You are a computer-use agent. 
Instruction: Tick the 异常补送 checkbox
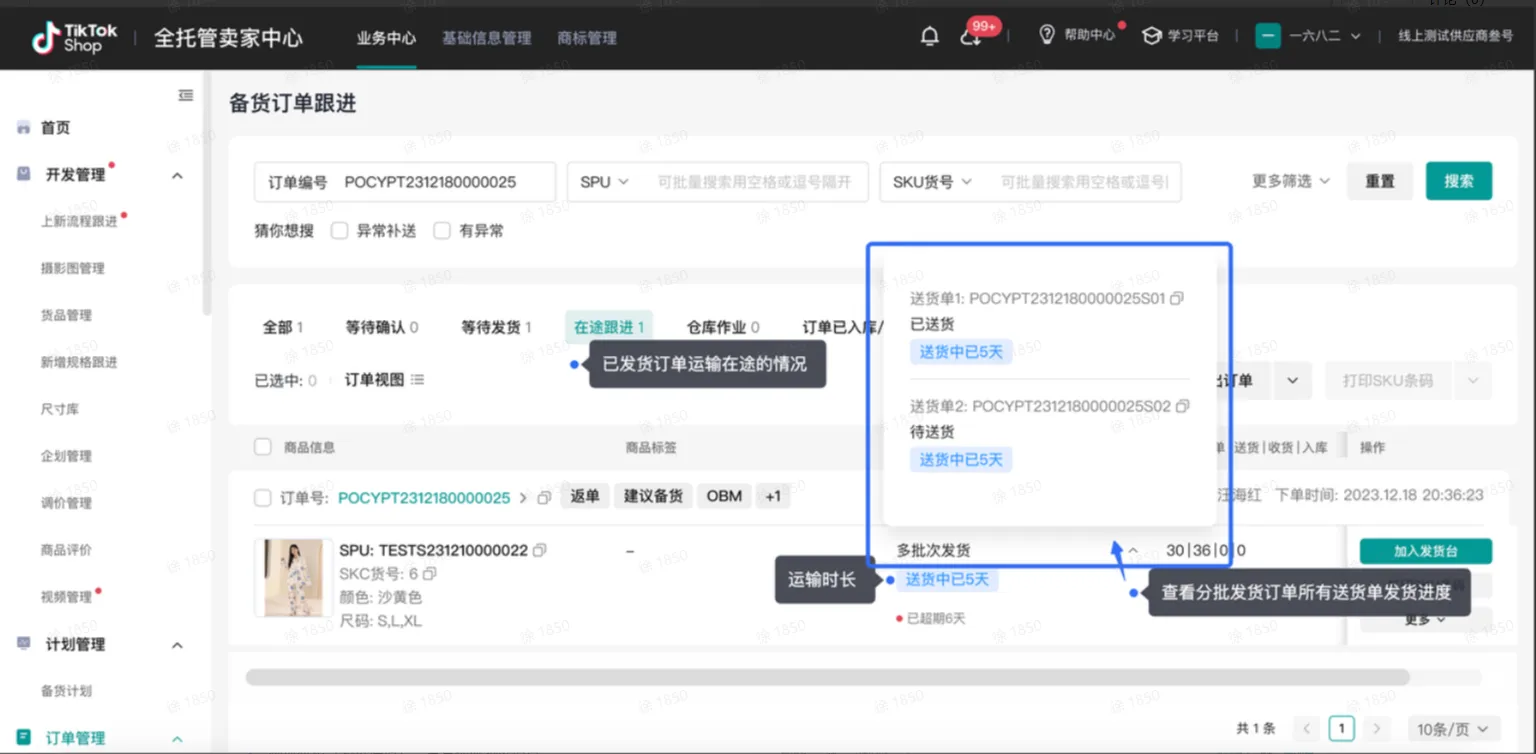(x=339, y=231)
